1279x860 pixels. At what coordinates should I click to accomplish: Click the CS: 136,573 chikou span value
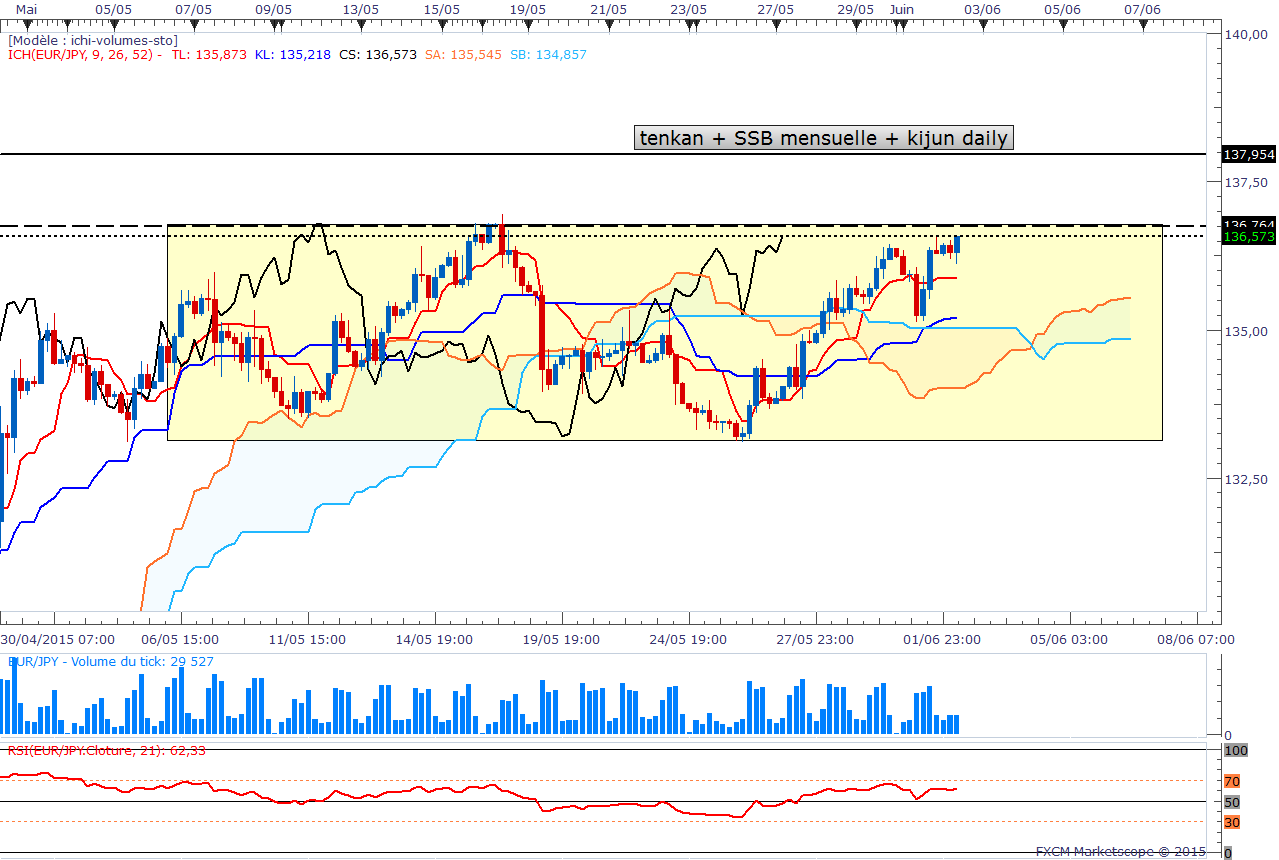(x=378, y=54)
